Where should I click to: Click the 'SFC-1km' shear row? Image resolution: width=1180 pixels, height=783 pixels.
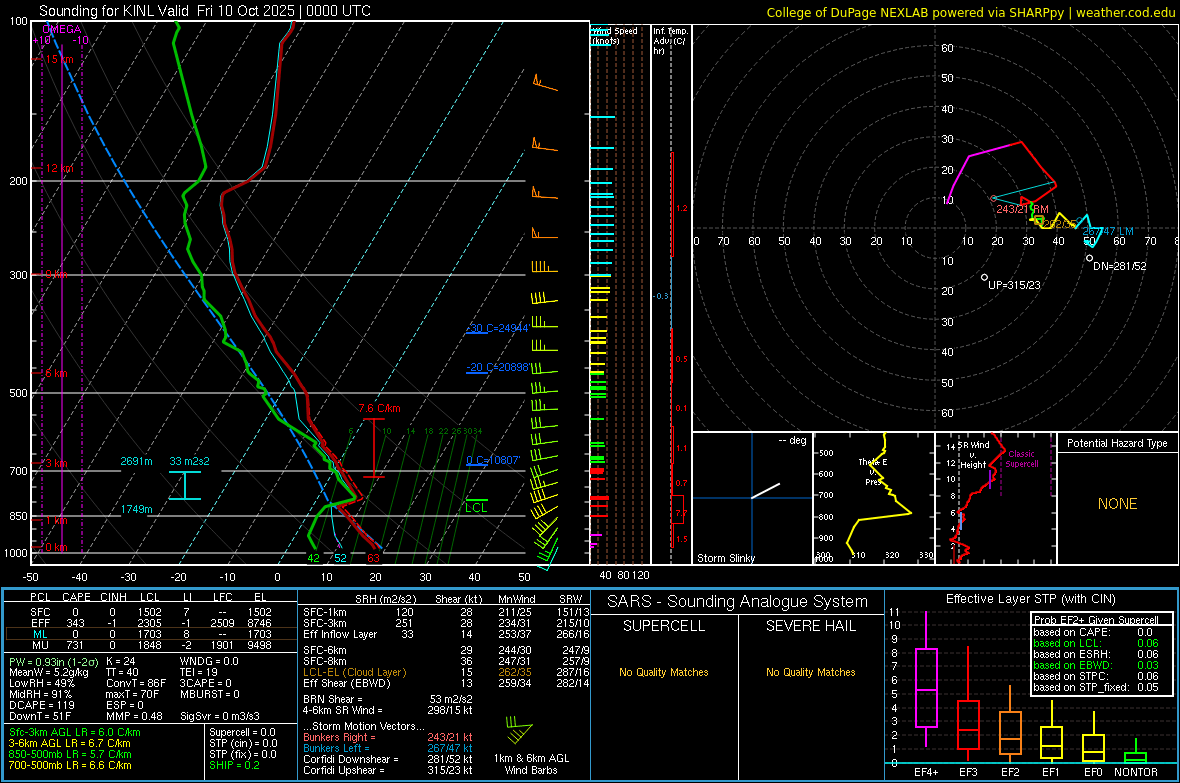coord(446,612)
